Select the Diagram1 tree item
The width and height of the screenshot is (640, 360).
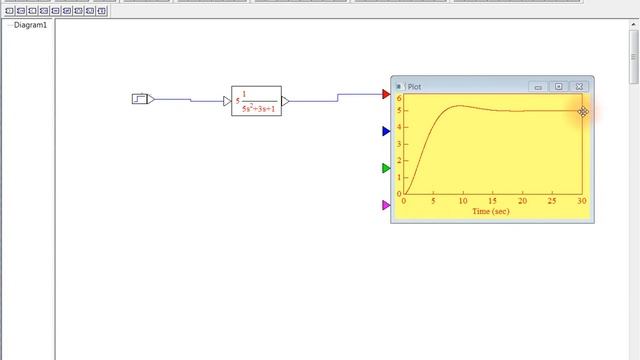click(x=30, y=25)
